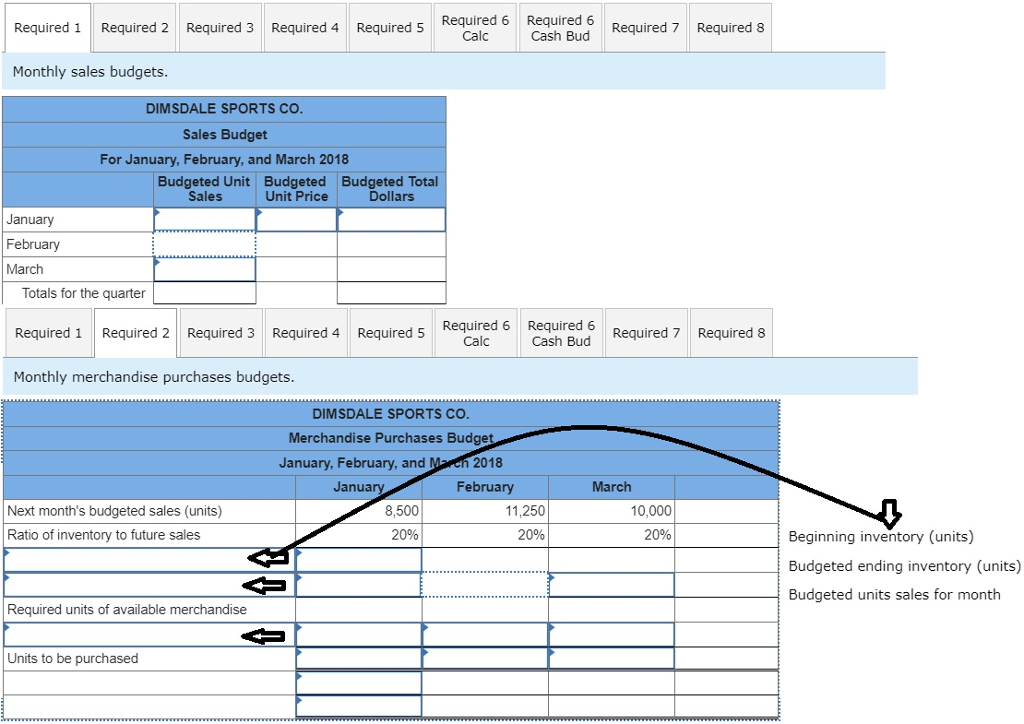1024x724 pixels.
Task: Select January Budgeted Total Dollars input cell
Action: click(391, 219)
